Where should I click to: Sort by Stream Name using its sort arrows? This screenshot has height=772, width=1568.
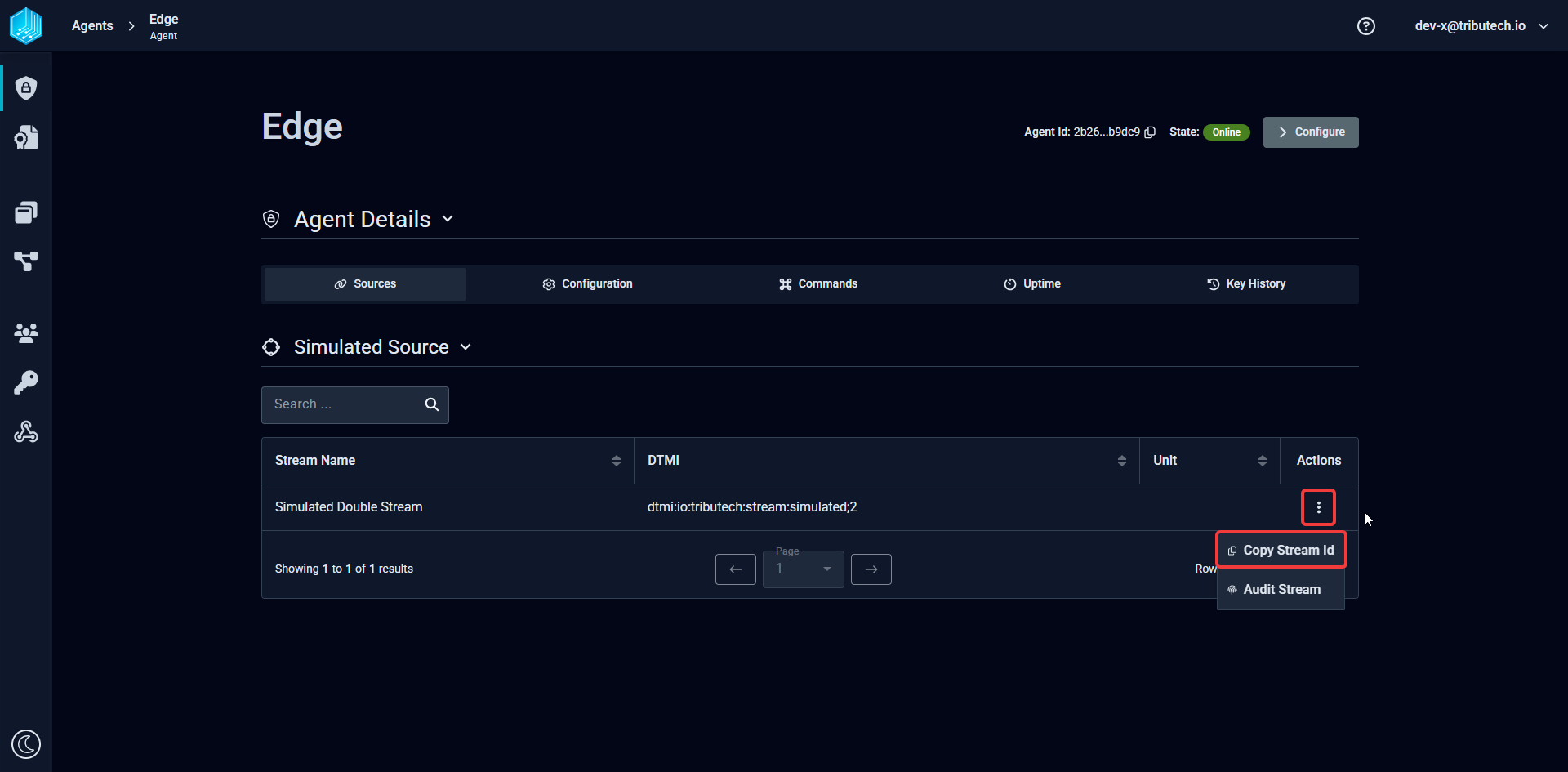(617, 461)
